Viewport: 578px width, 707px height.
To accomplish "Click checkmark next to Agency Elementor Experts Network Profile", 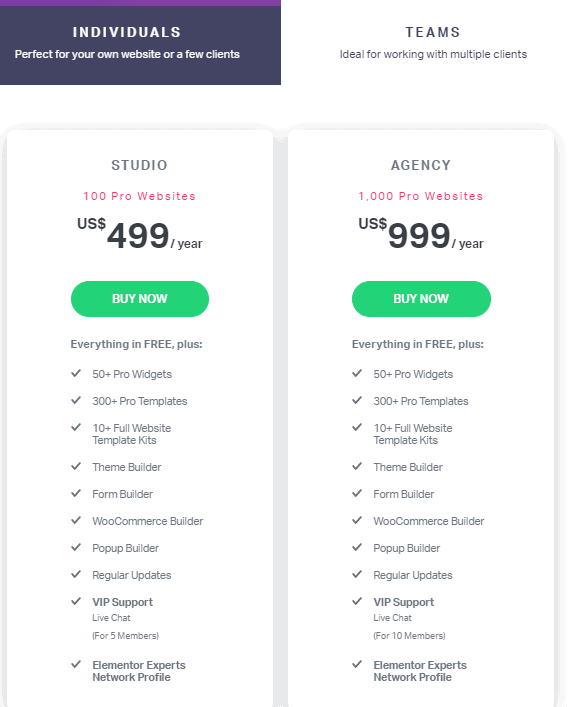I will click(357, 664).
